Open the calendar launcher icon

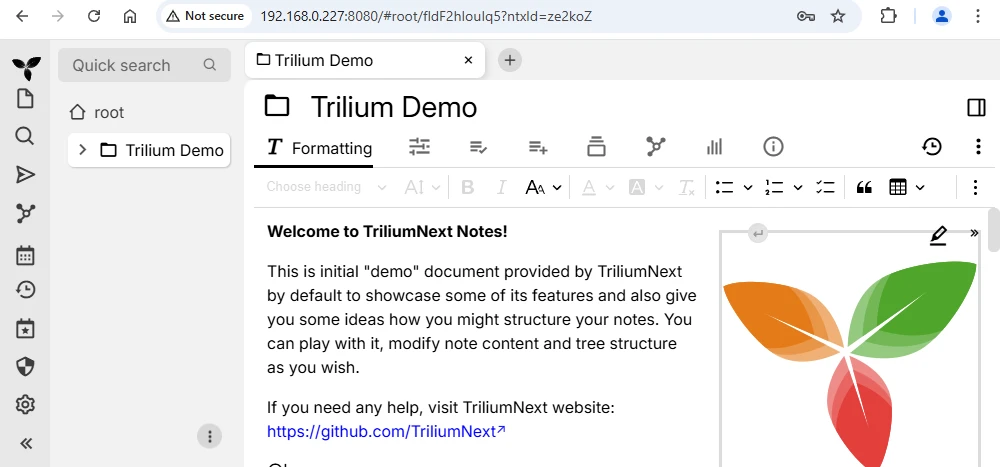pos(25,255)
